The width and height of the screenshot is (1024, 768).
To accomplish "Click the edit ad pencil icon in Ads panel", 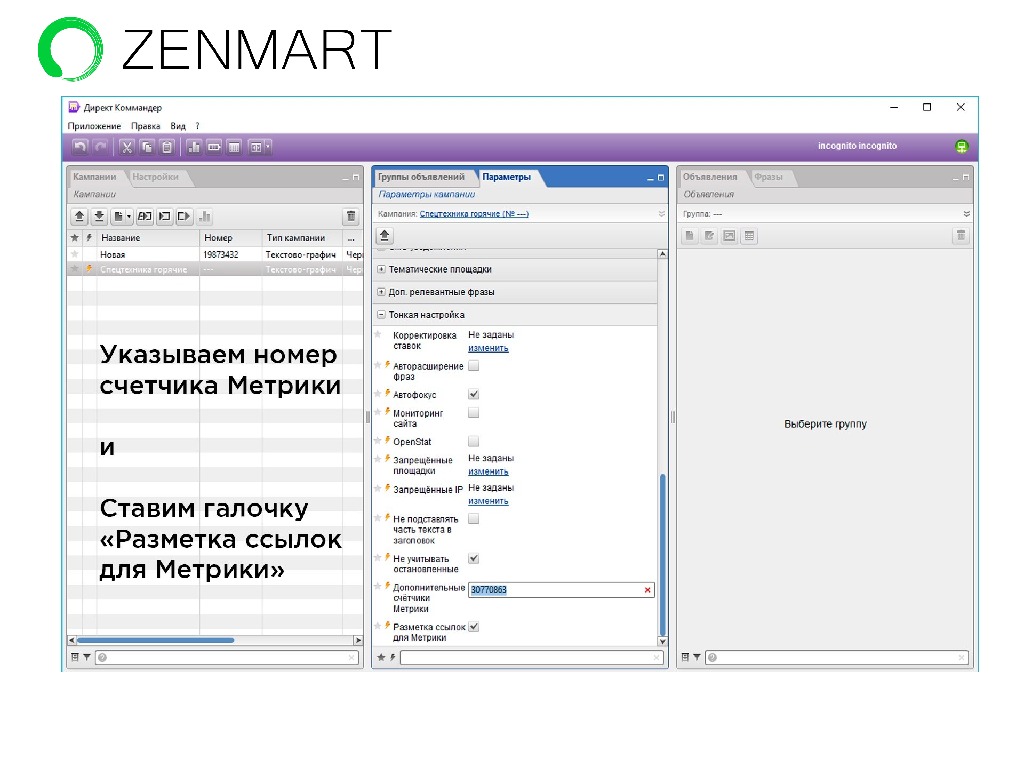I will point(709,236).
